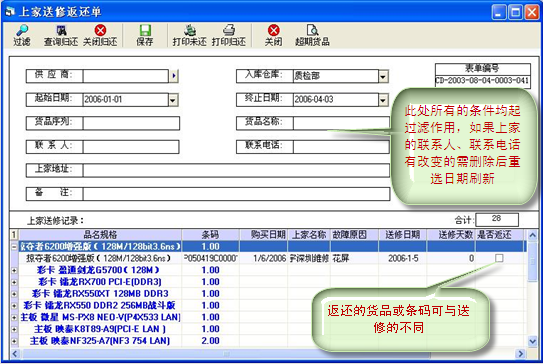This screenshot has width=543, height=364.
Task: Click the table scroll down arrow
Action: point(532,341)
